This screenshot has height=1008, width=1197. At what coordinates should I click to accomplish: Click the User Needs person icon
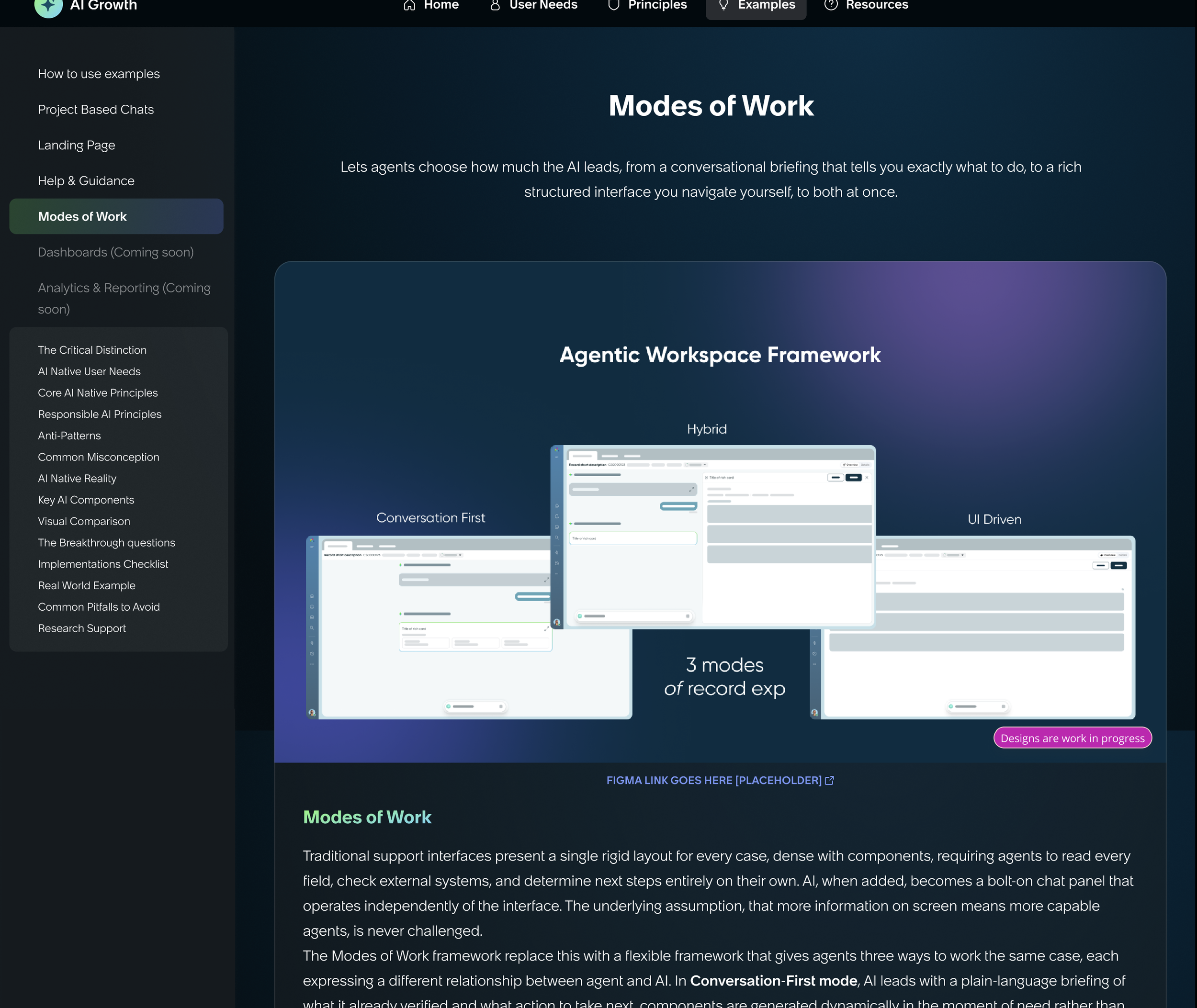495,6
